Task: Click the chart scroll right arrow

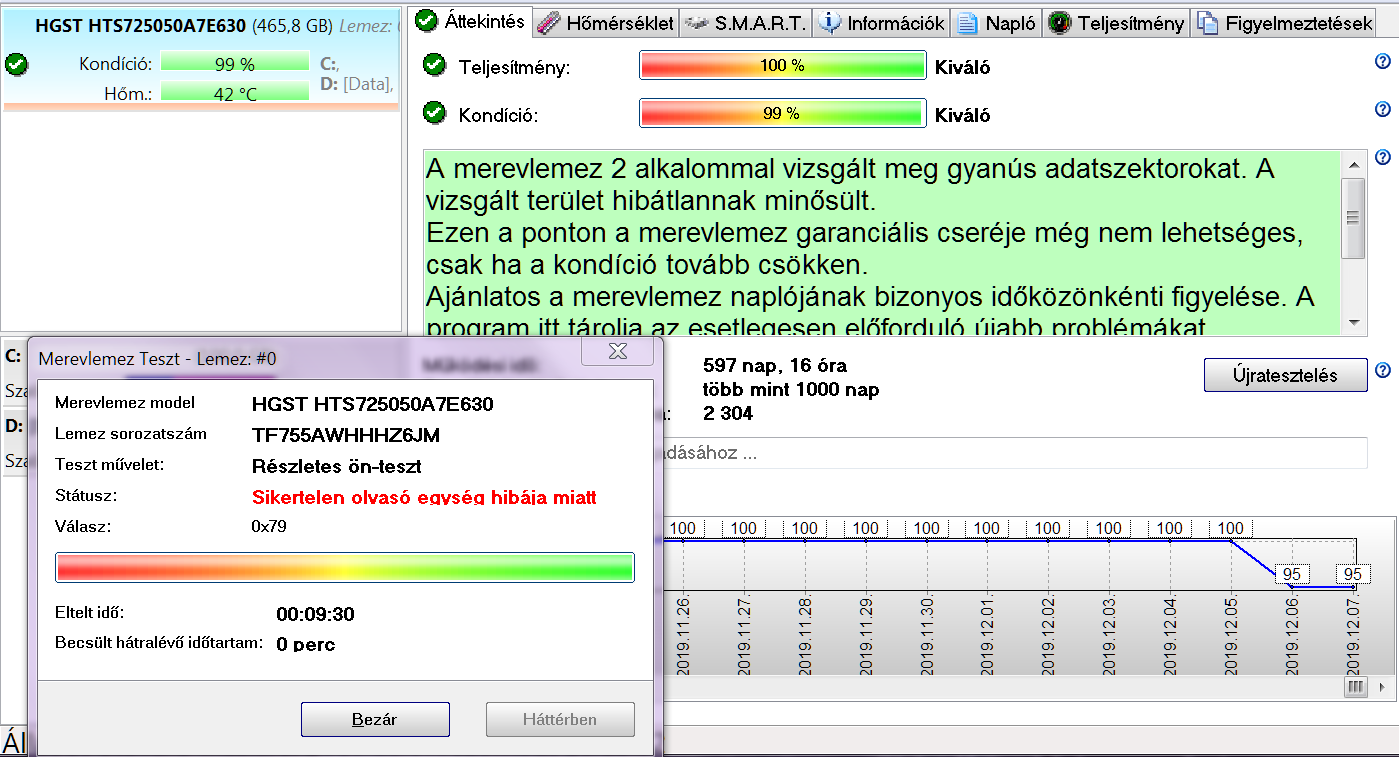Action: (x=1384, y=688)
